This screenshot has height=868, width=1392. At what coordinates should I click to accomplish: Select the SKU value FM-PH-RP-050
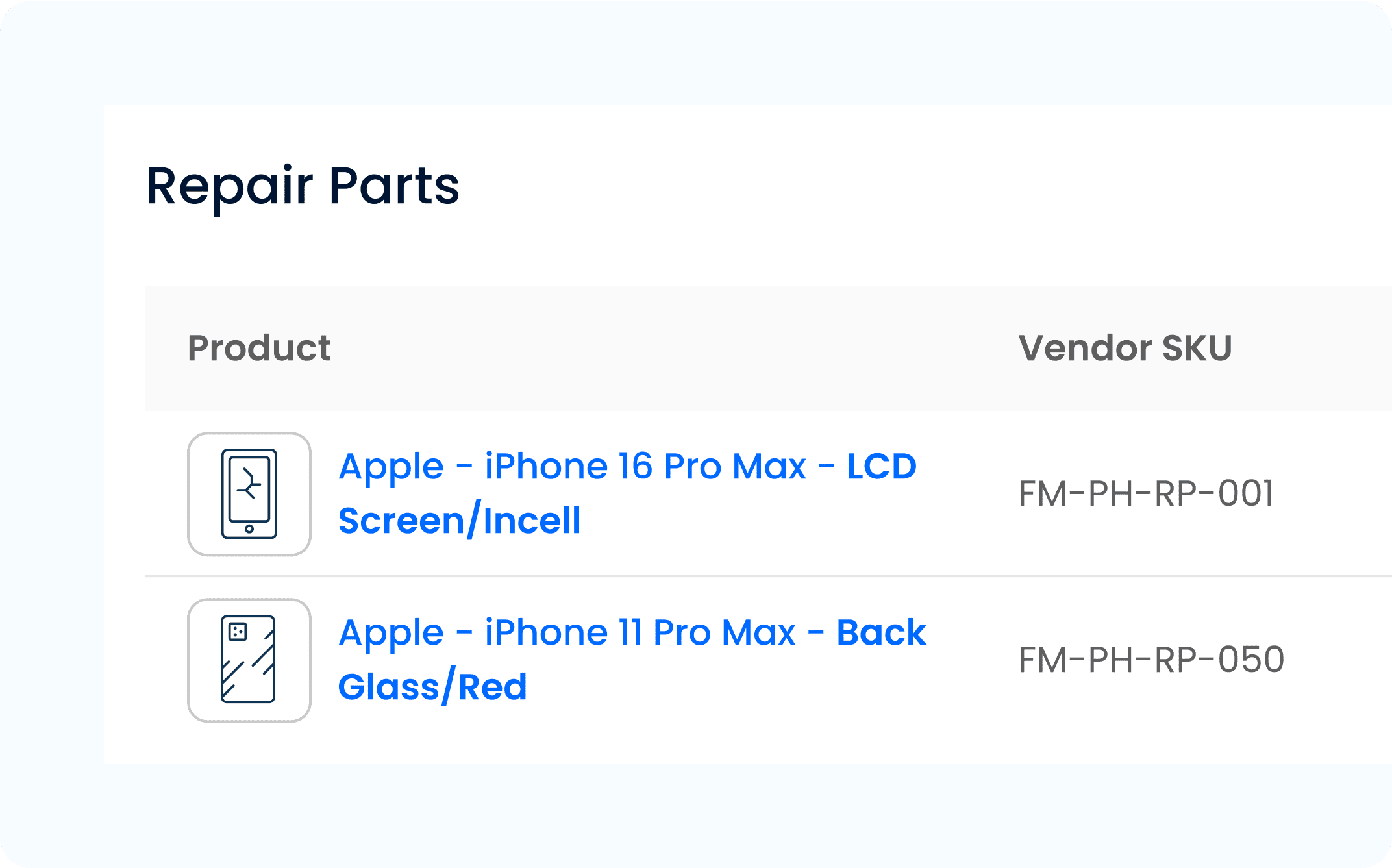[x=1151, y=660]
